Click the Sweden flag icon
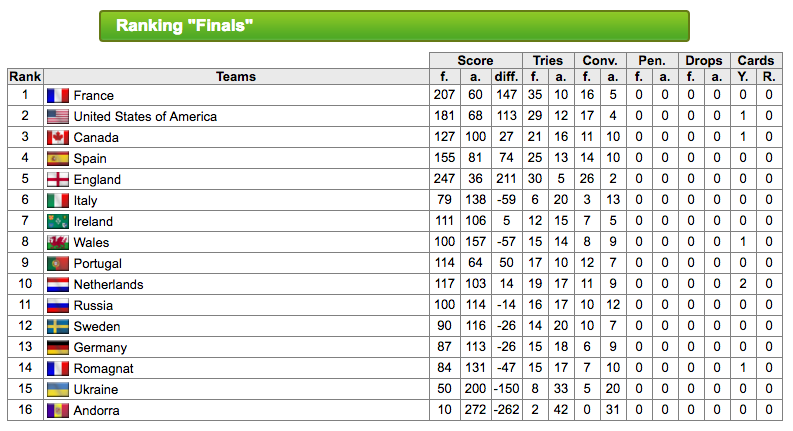This screenshot has height=431, width=793. [x=57, y=327]
